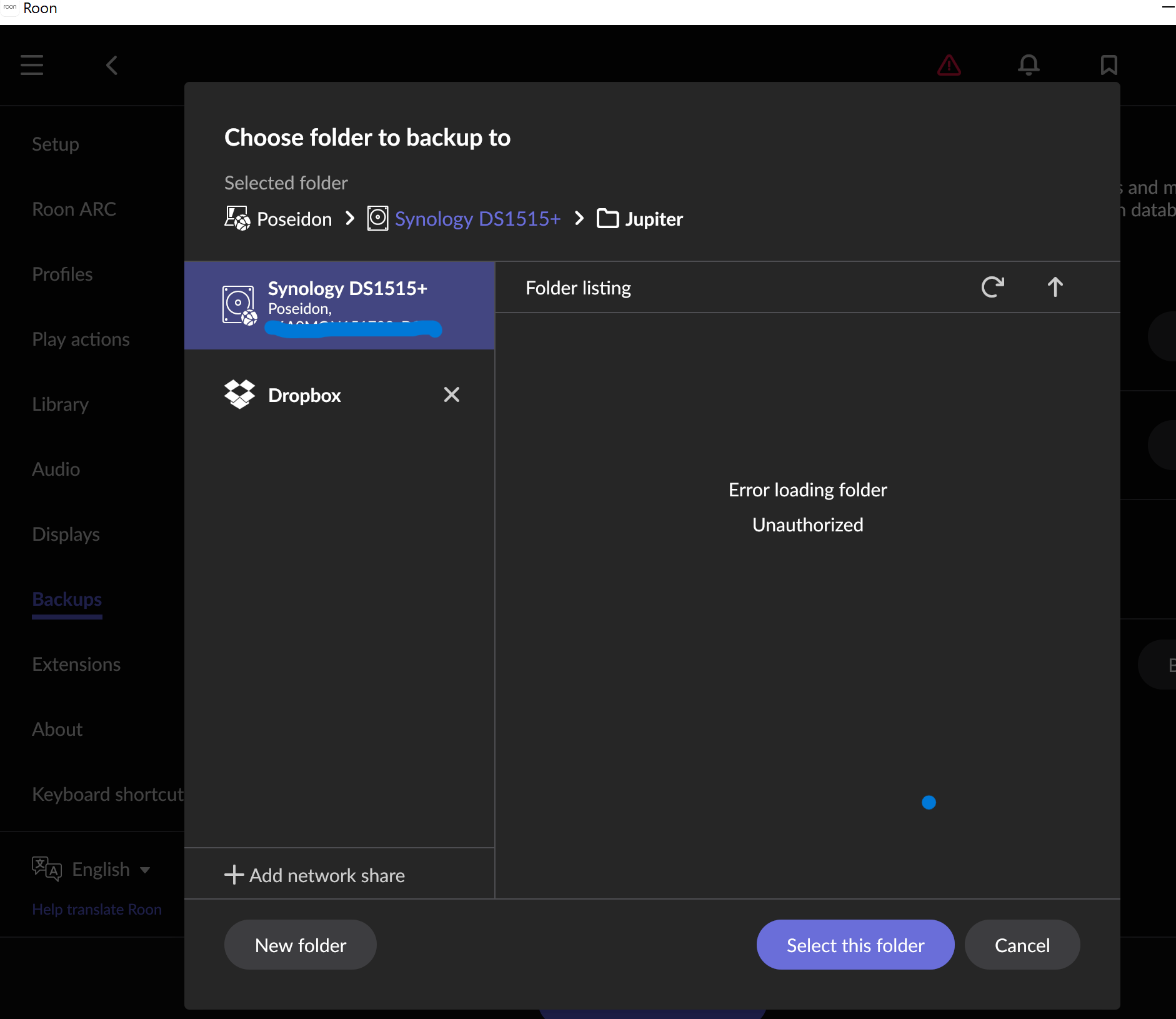The width and height of the screenshot is (1176, 1019).
Task: Open the Play actions settings tab
Action: point(81,339)
